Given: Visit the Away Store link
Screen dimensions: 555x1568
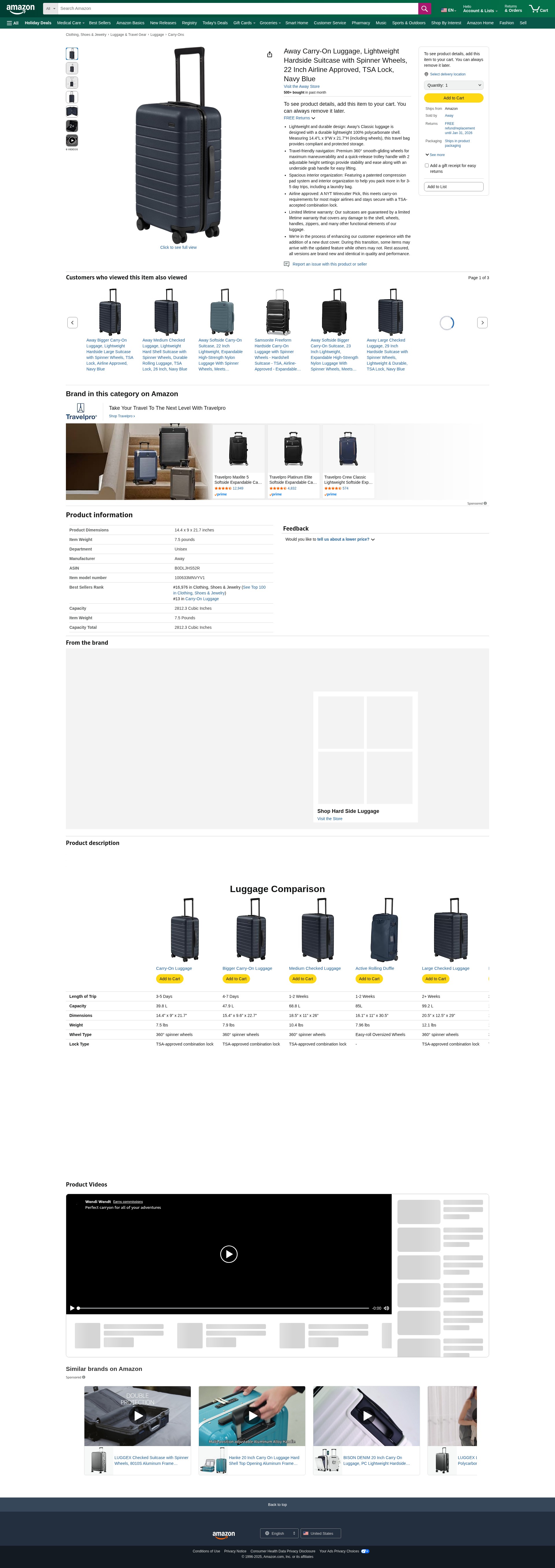Looking at the screenshot, I should coord(301,86).
